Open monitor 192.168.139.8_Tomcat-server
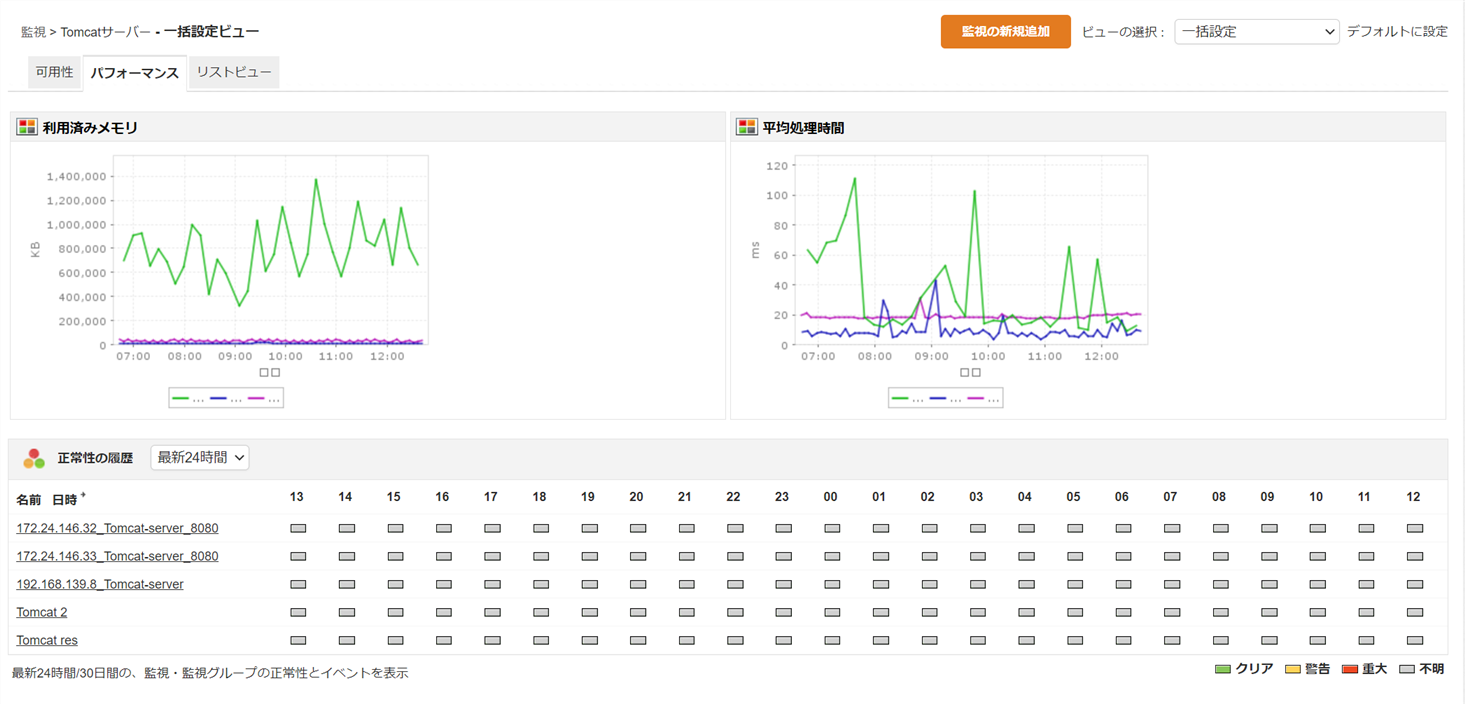 100,584
